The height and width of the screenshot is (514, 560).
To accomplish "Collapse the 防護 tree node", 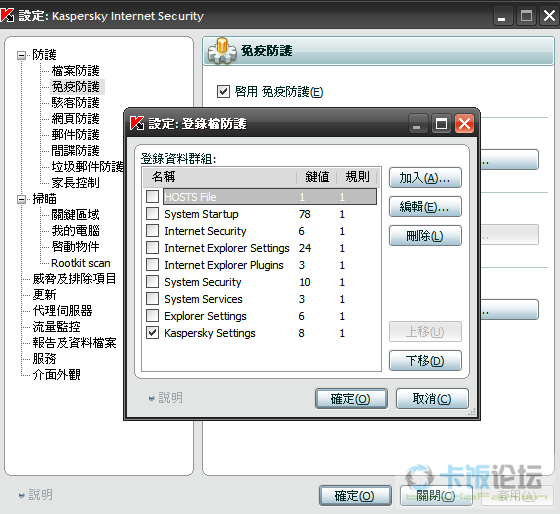I will [21, 55].
